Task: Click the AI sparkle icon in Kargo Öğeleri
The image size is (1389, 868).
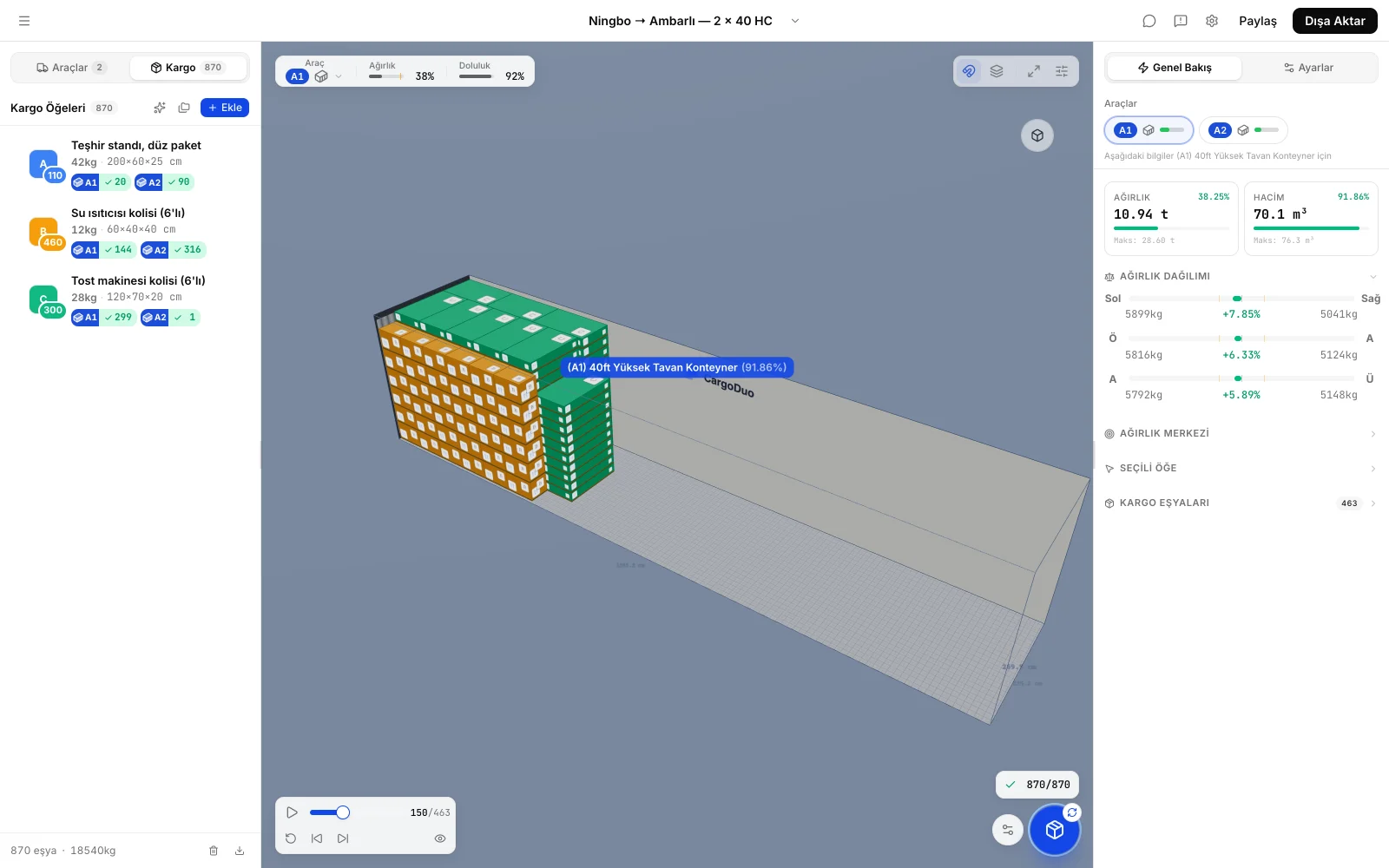Action: click(160, 108)
